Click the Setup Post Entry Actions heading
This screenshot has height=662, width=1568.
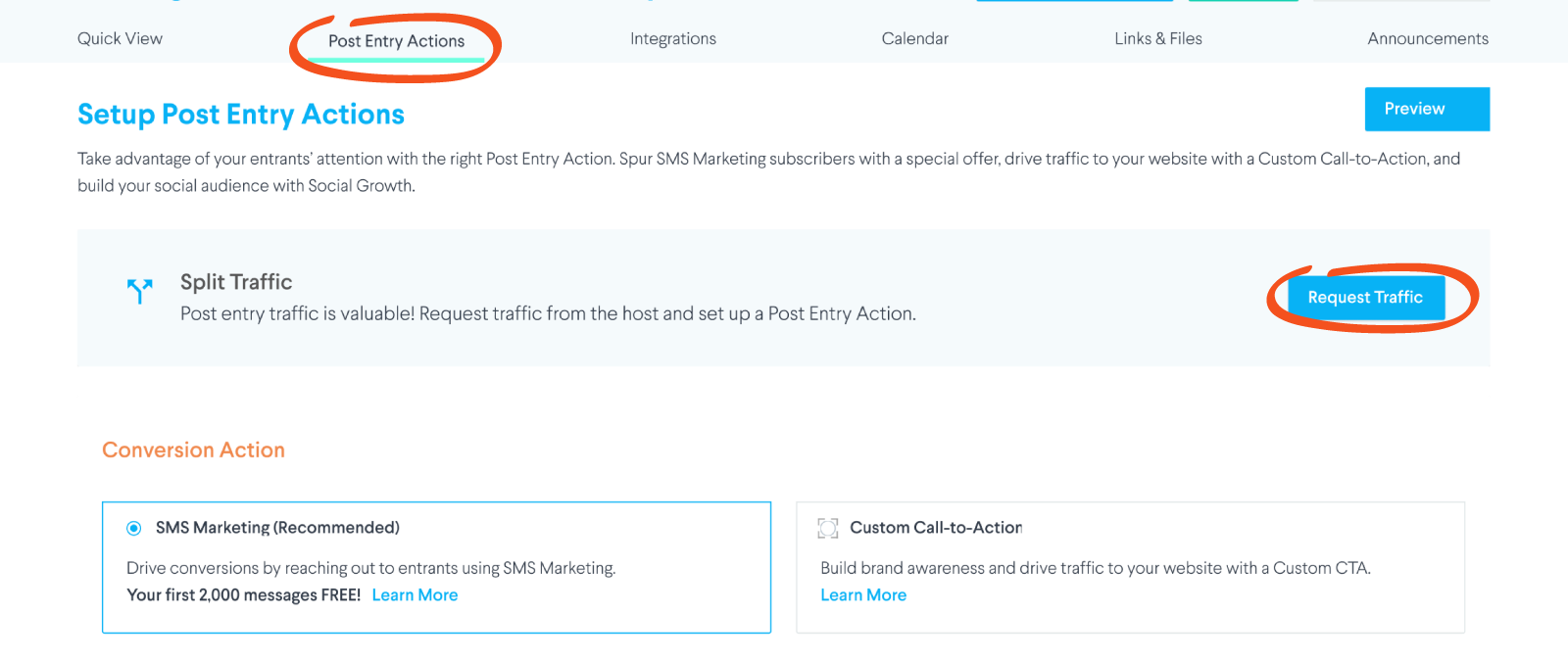point(241,115)
